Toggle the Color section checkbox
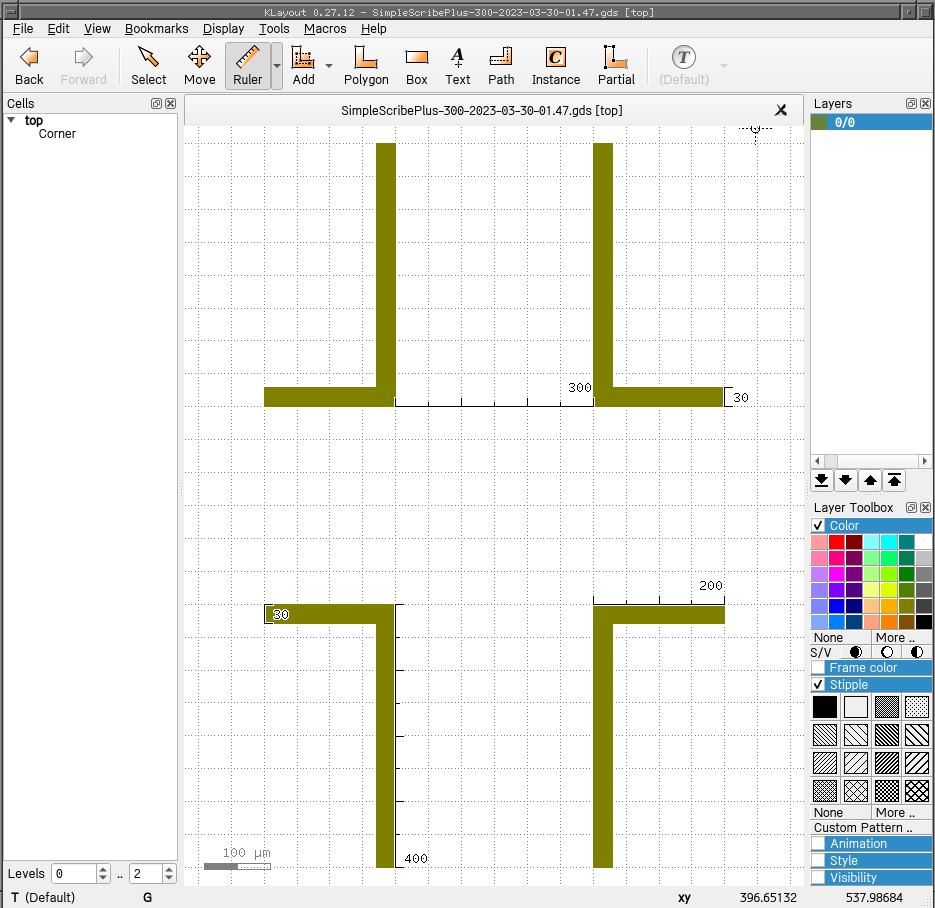This screenshot has height=908, width=935. 818,526
